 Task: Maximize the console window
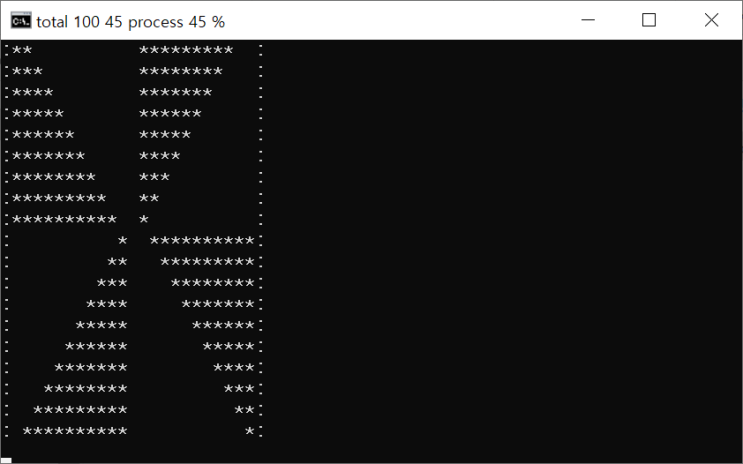click(x=649, y=20)
